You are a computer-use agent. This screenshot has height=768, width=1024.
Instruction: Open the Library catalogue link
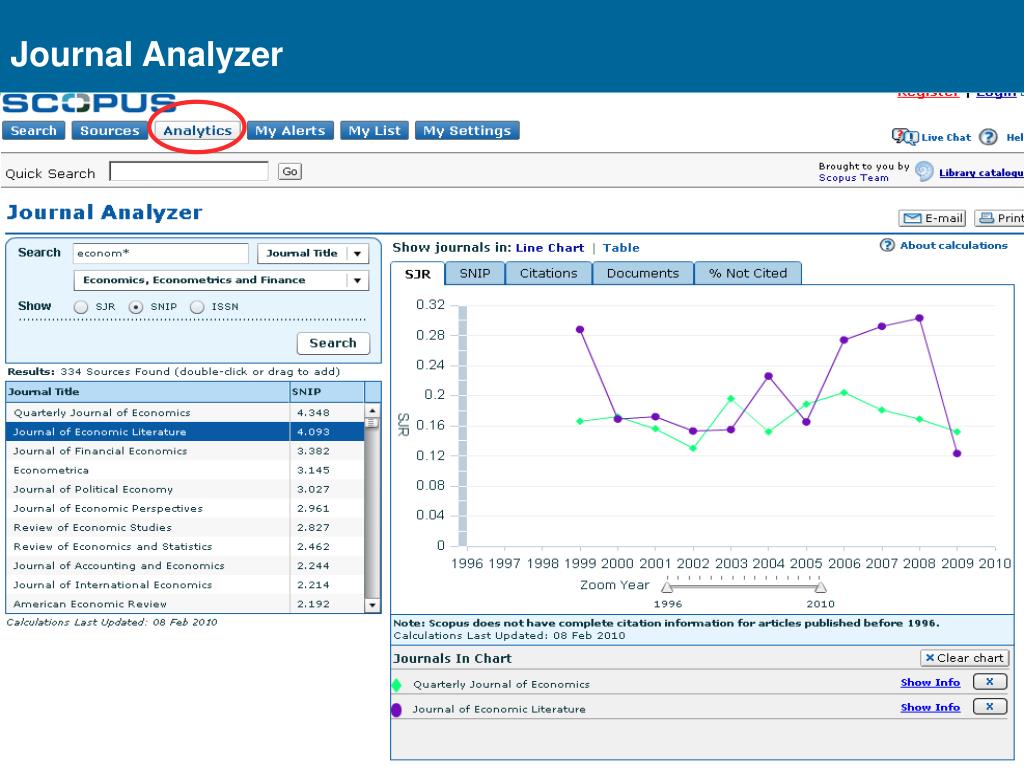tap(981, 172)
